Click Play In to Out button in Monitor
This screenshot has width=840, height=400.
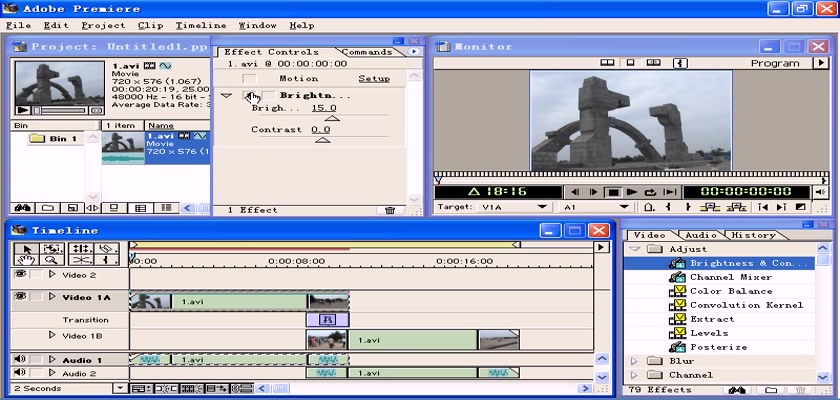coord(670,192)
